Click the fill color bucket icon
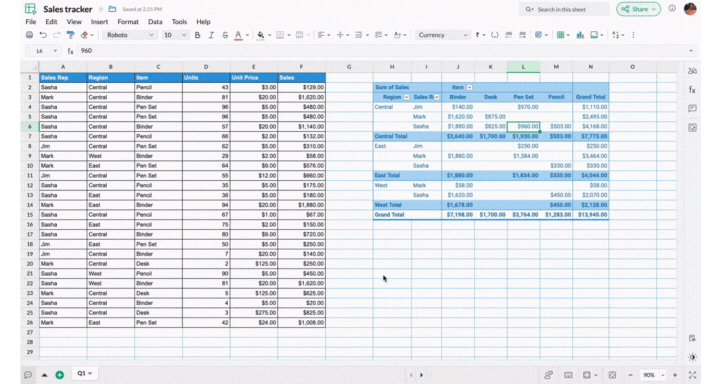This screenshot has height=384, width=720. tap(261, 35)
